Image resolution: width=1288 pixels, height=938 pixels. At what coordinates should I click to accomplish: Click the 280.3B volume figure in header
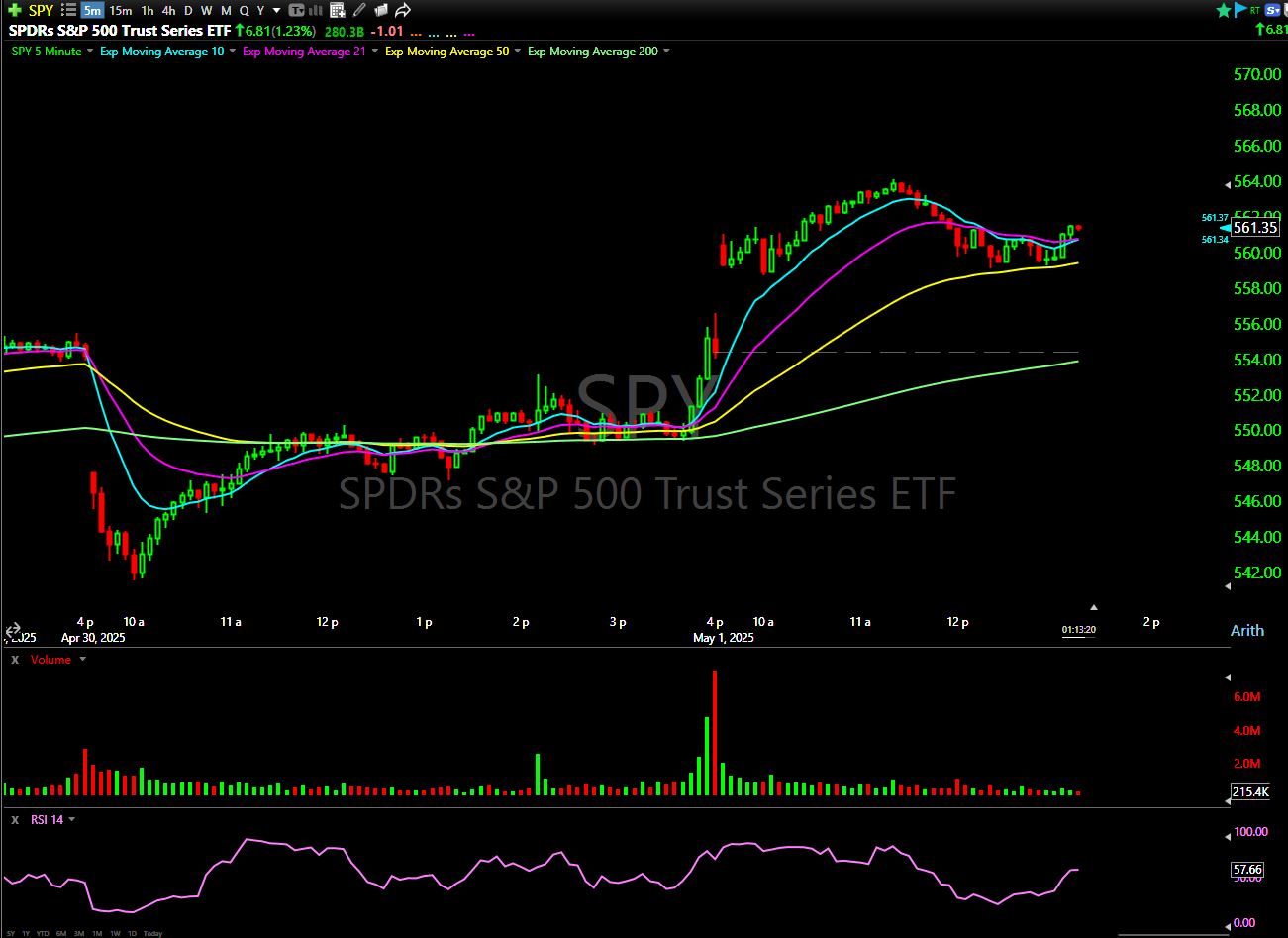pos(347,31)
